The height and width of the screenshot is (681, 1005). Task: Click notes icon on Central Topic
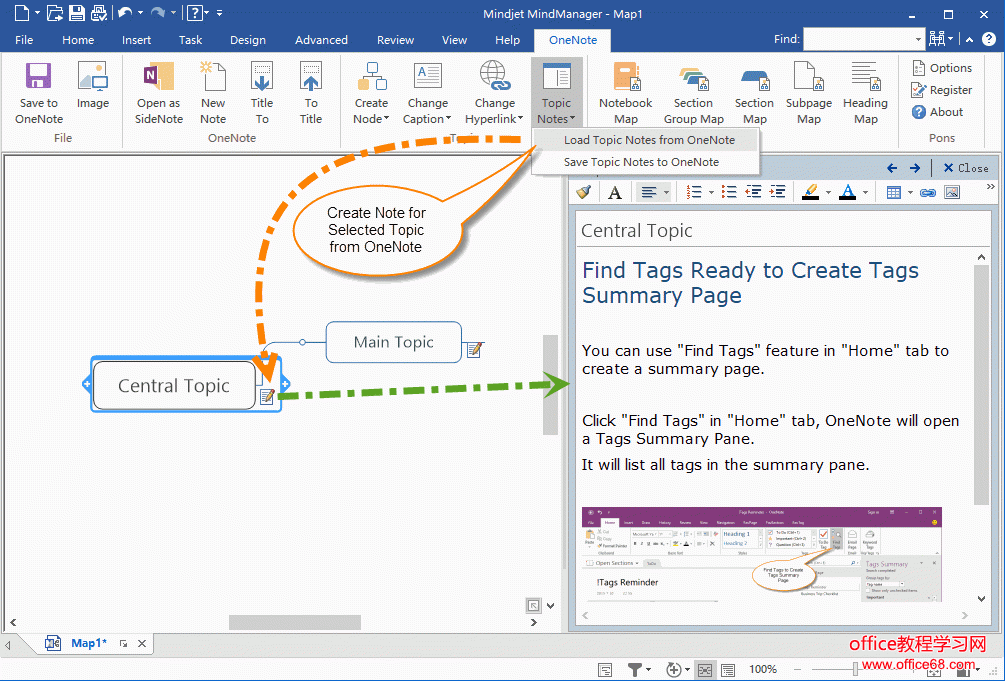[267, 396]
